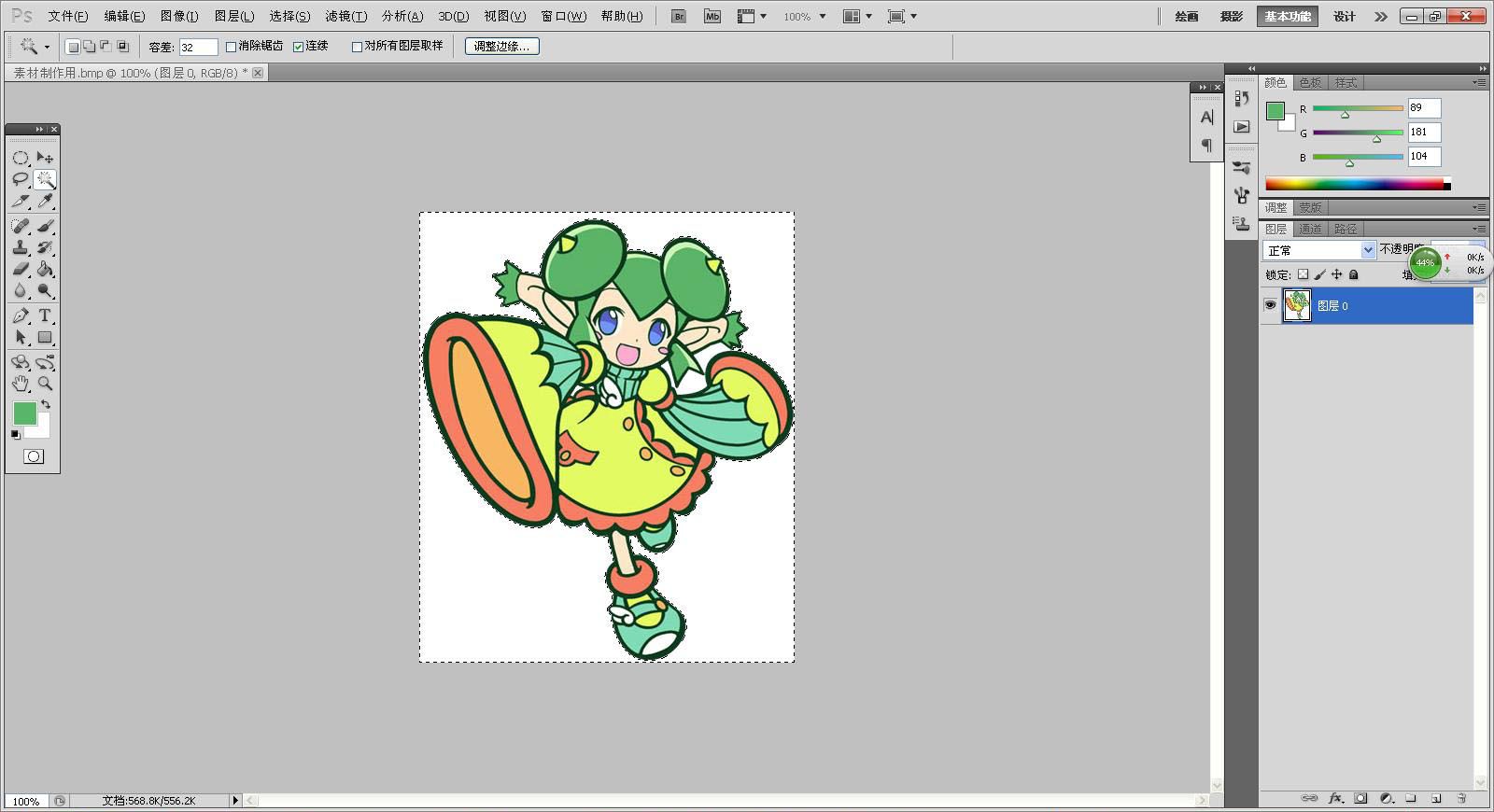The width and height of the screenshot is (1494, 812).
Task: Open the Layers panel options menu
Action: pos(1479,229)
